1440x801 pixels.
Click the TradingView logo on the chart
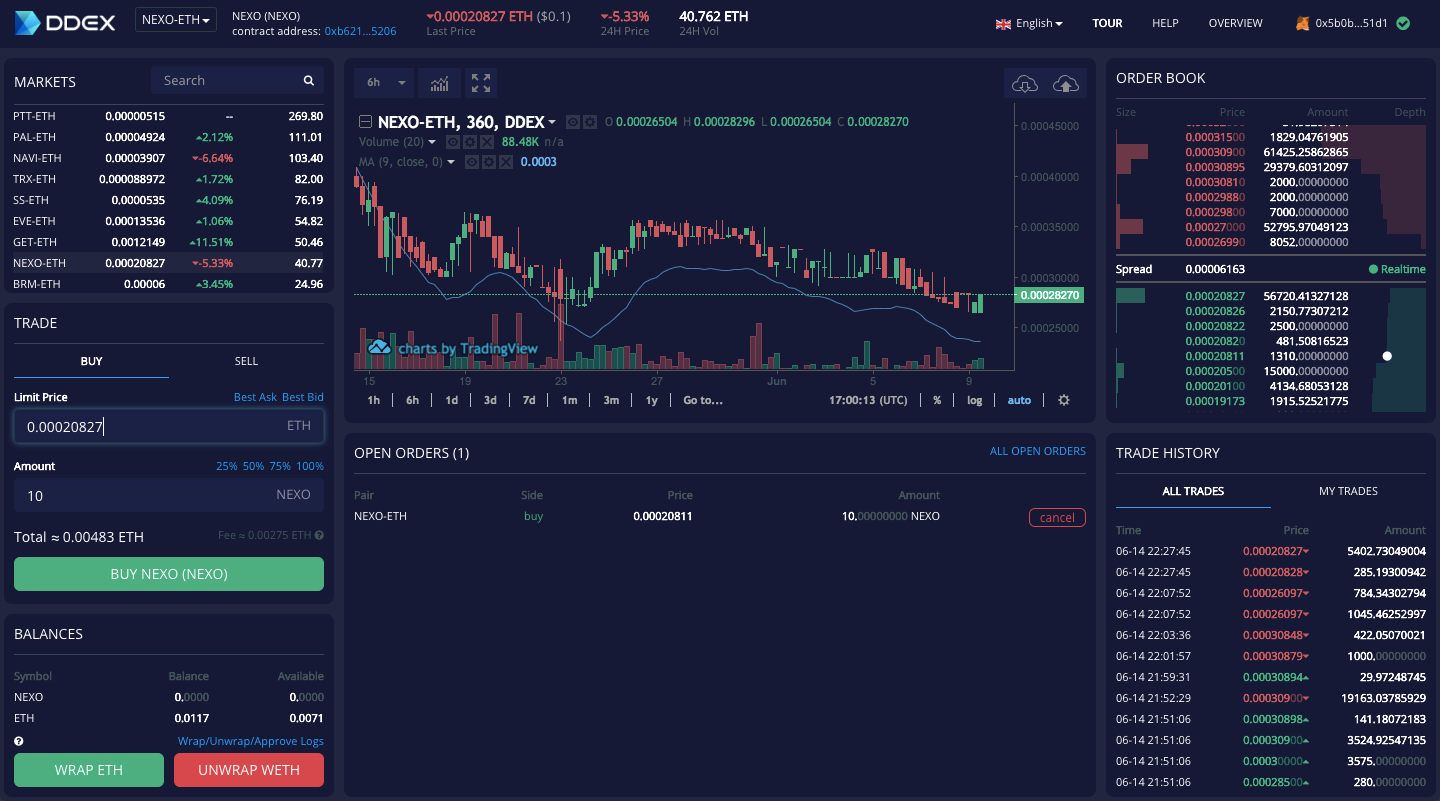pos(378,347)
